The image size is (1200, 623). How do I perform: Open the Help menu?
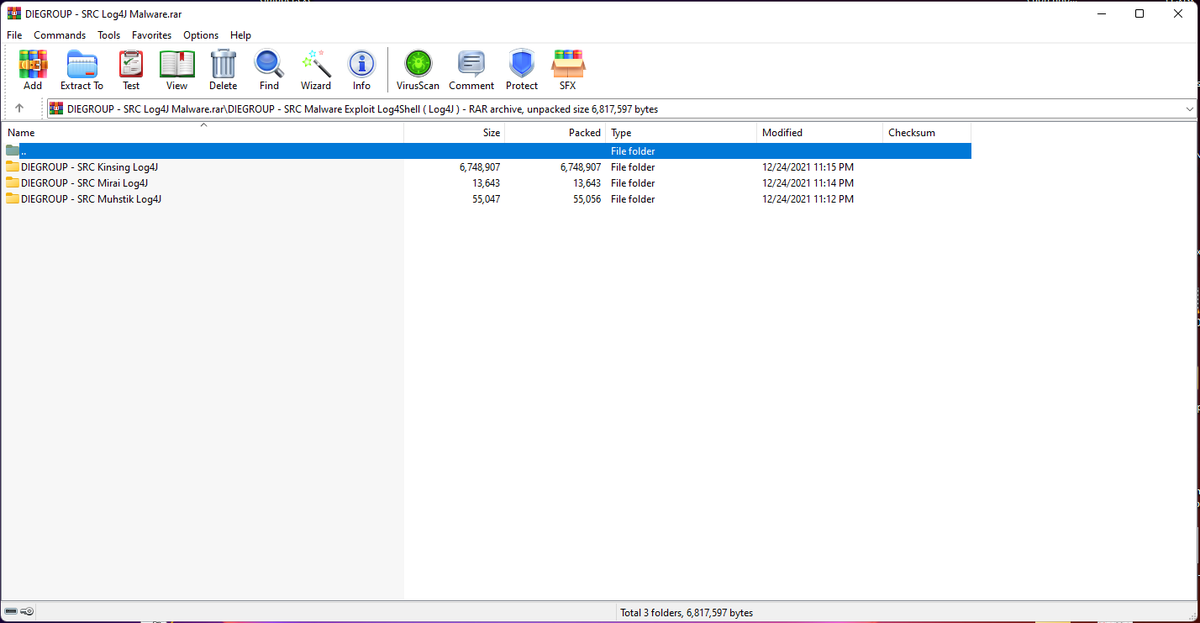[241, 35]
